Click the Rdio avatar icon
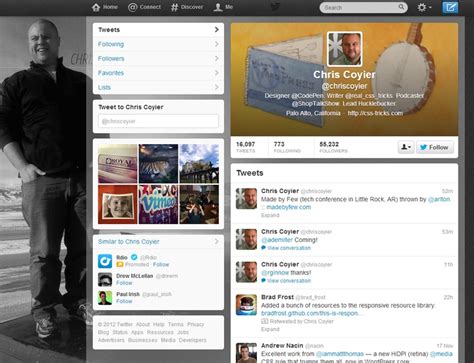This screenshot has width=474, height=363. tap(105, 261)
